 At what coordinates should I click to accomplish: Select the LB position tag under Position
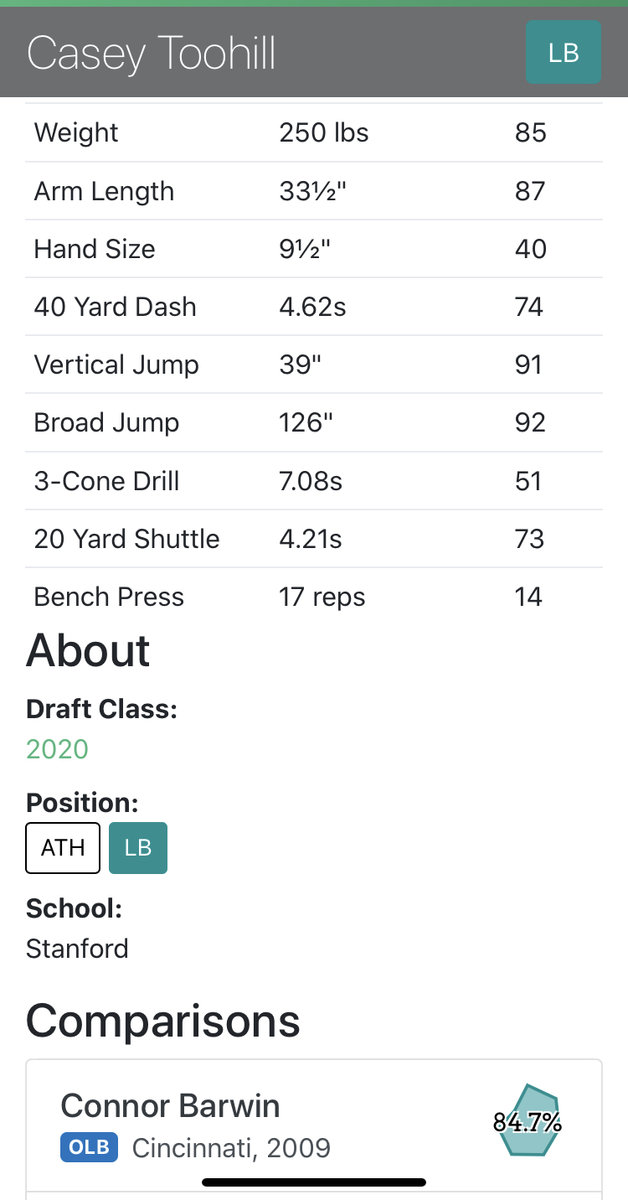point(138,848)
